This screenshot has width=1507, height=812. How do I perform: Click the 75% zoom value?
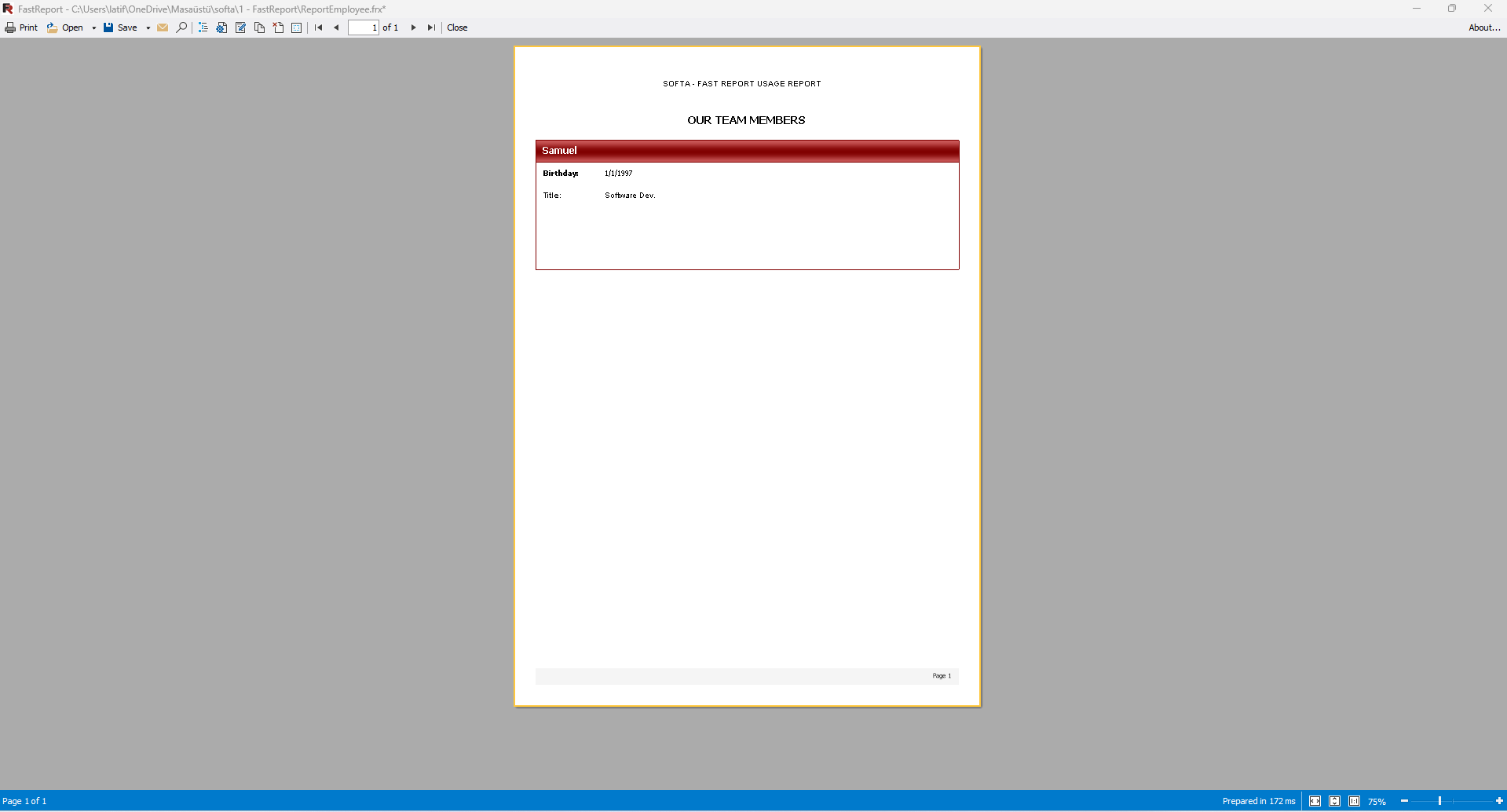pyautogui.click(x=1377, y=802)
